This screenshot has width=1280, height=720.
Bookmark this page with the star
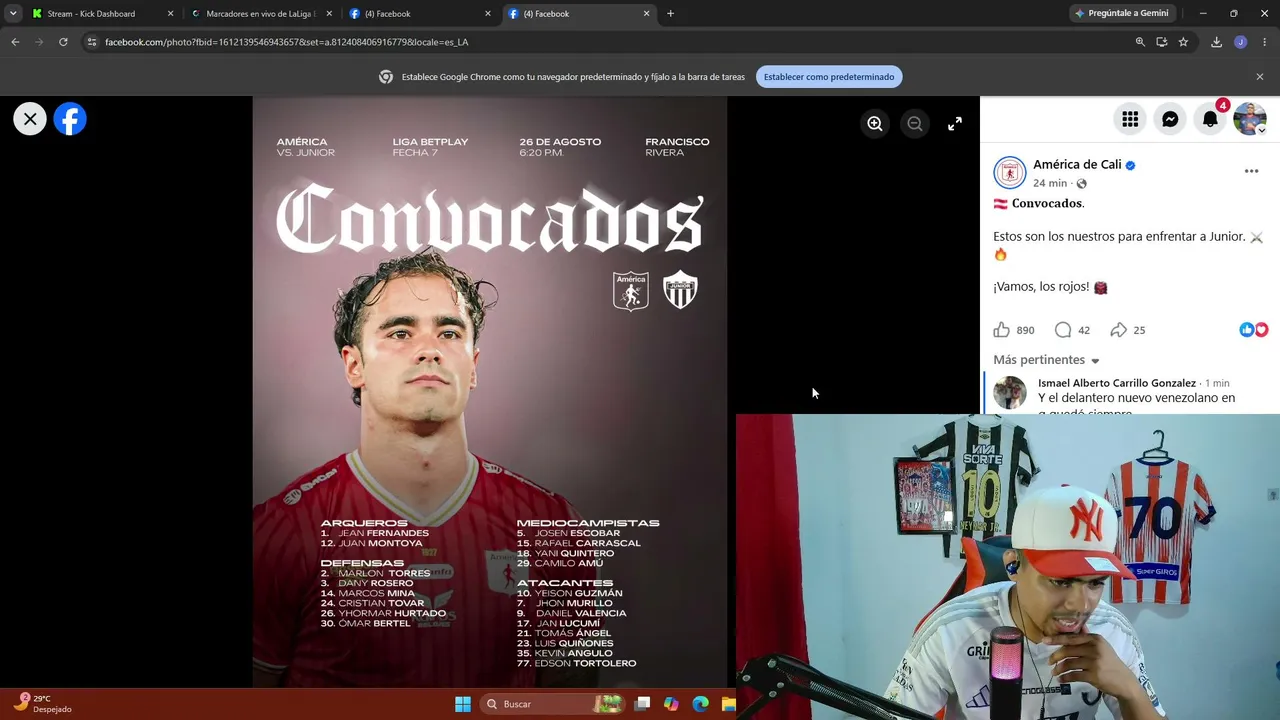pyautogui.click(x=1183, y=42)
